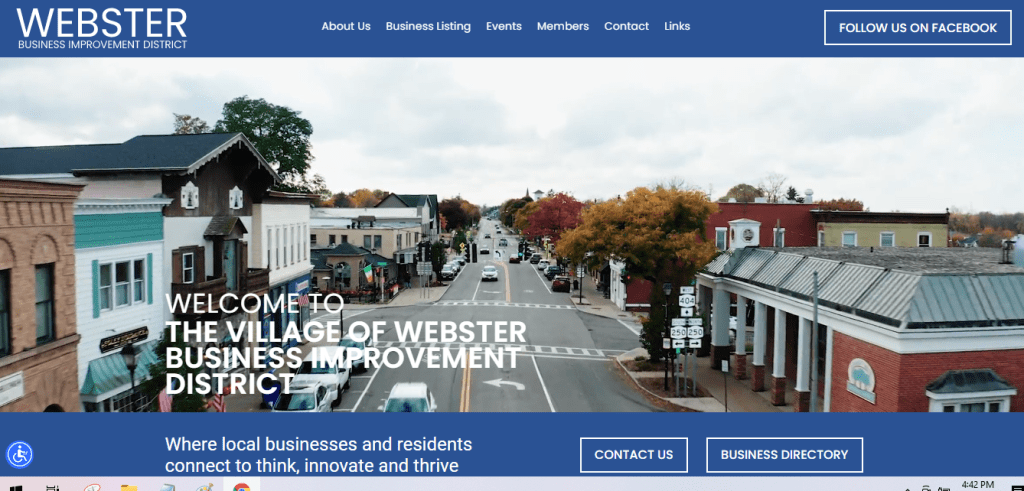Click the Links menu item
Image resolution: width=1024 pixels, height=491 pixels.
click(677, 26)
